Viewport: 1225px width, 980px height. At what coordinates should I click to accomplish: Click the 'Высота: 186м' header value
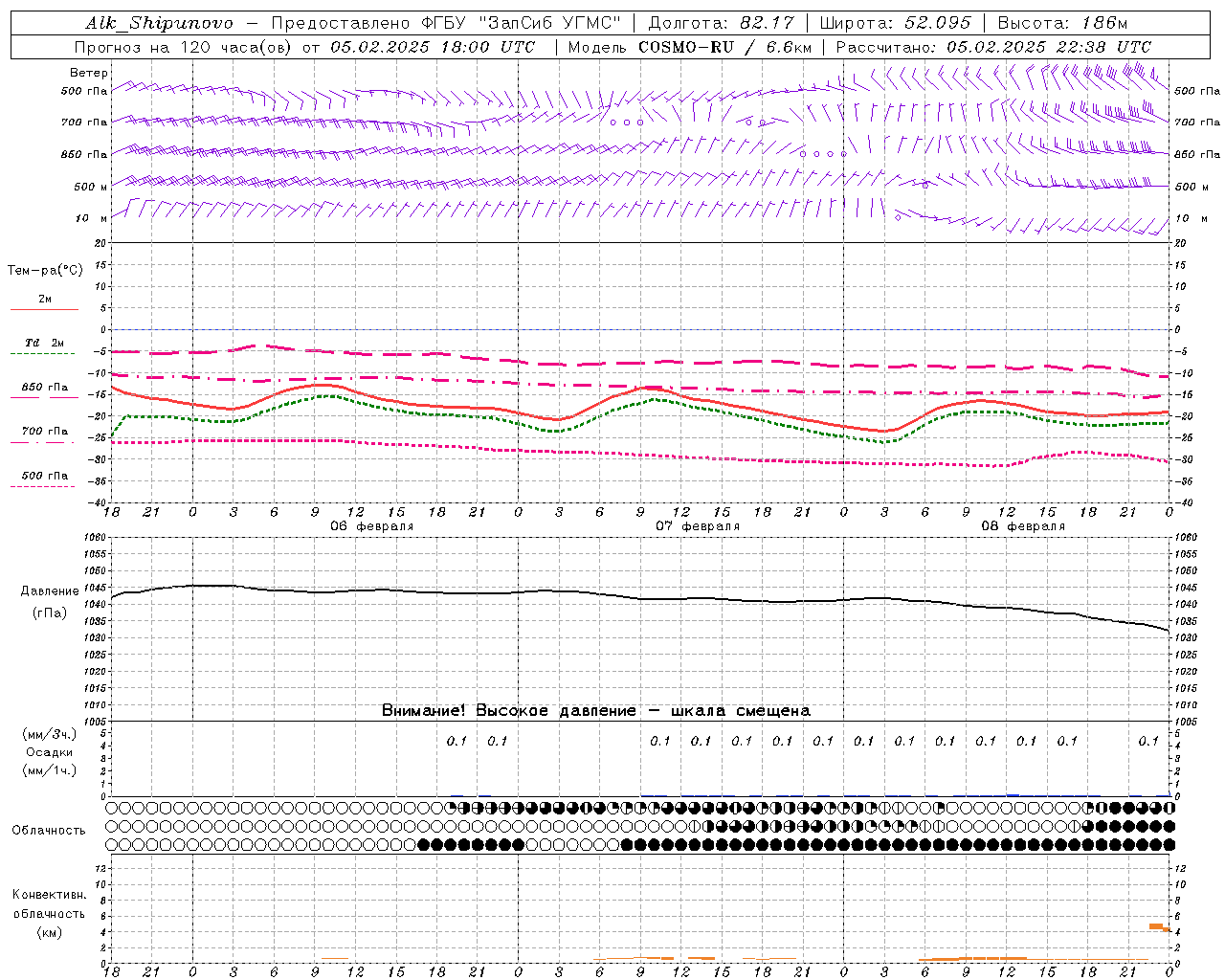[x=1062, y=23]
